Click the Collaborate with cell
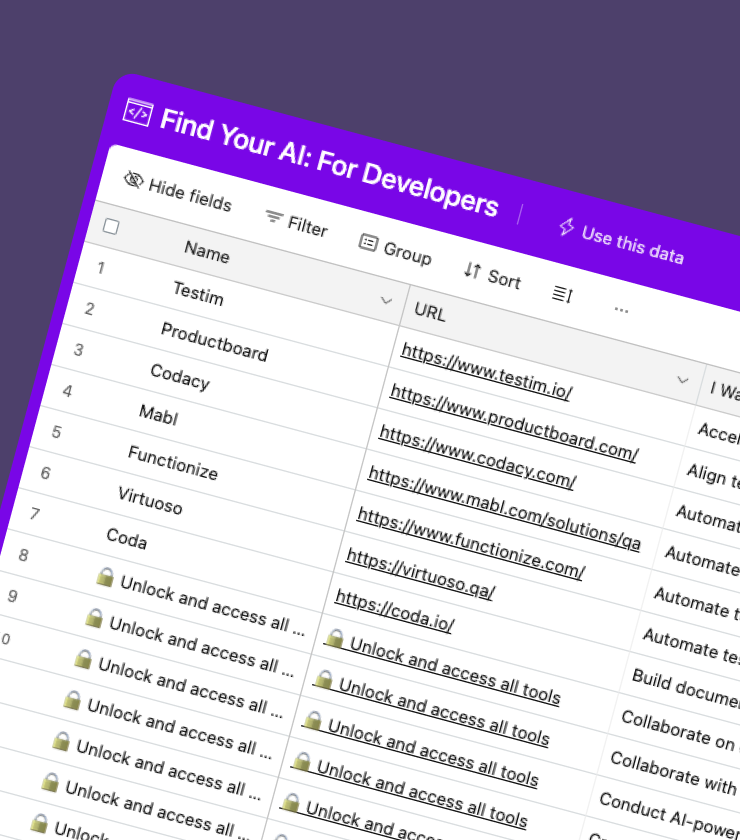 (x=674, y=774)
